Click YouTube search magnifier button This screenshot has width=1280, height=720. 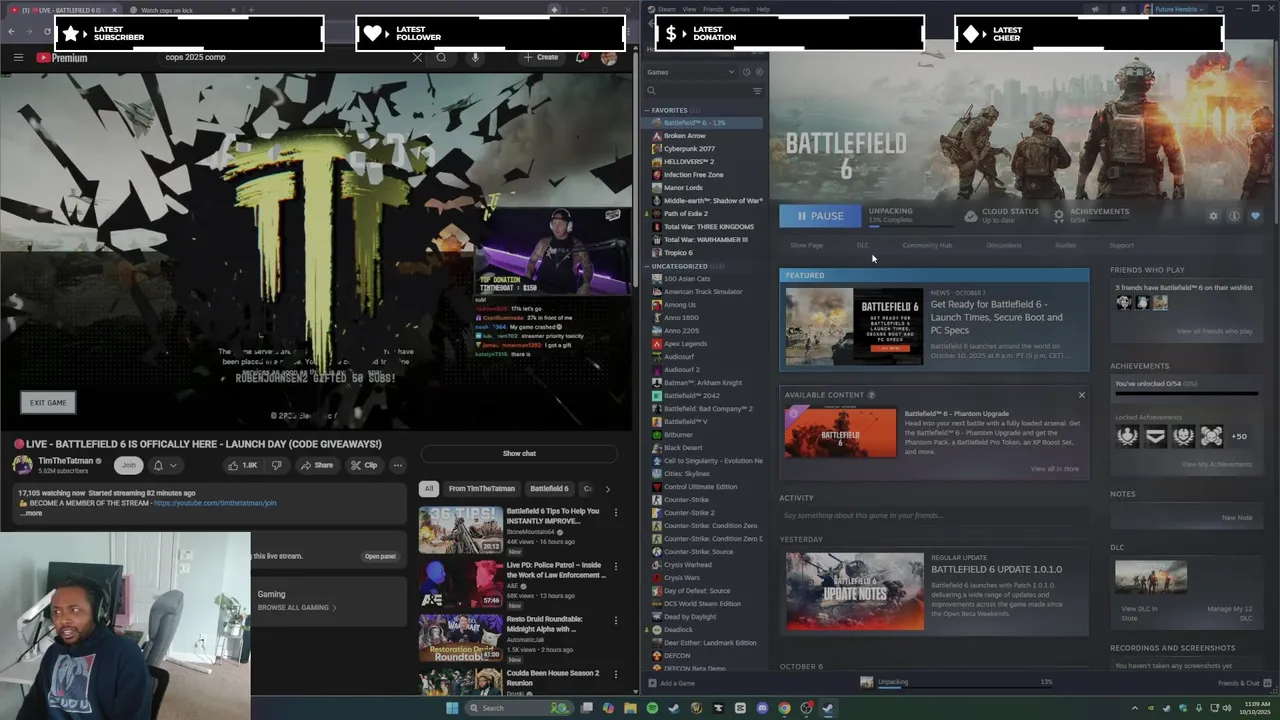point(441,57)
